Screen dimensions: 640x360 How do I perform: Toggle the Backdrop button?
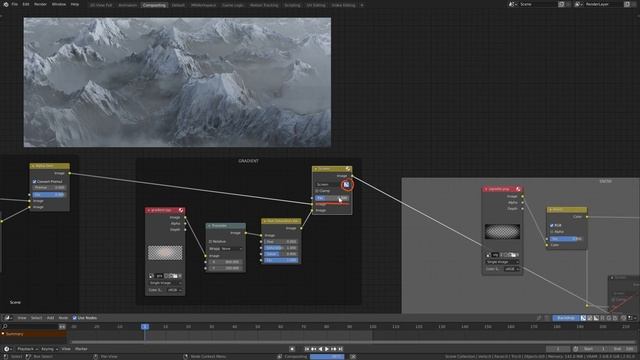(565, 318)
